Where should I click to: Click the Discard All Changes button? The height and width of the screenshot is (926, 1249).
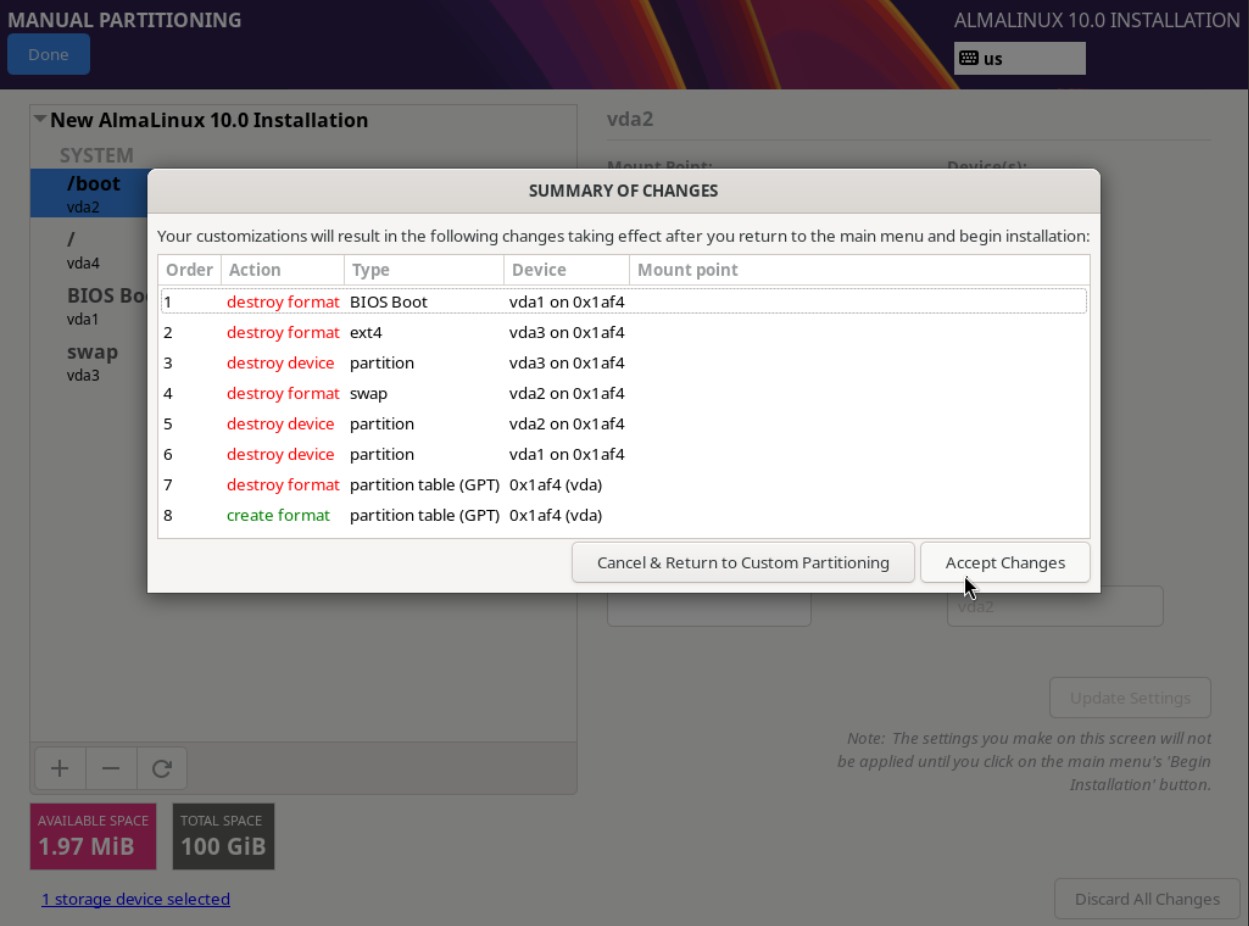click(1147, 899)
